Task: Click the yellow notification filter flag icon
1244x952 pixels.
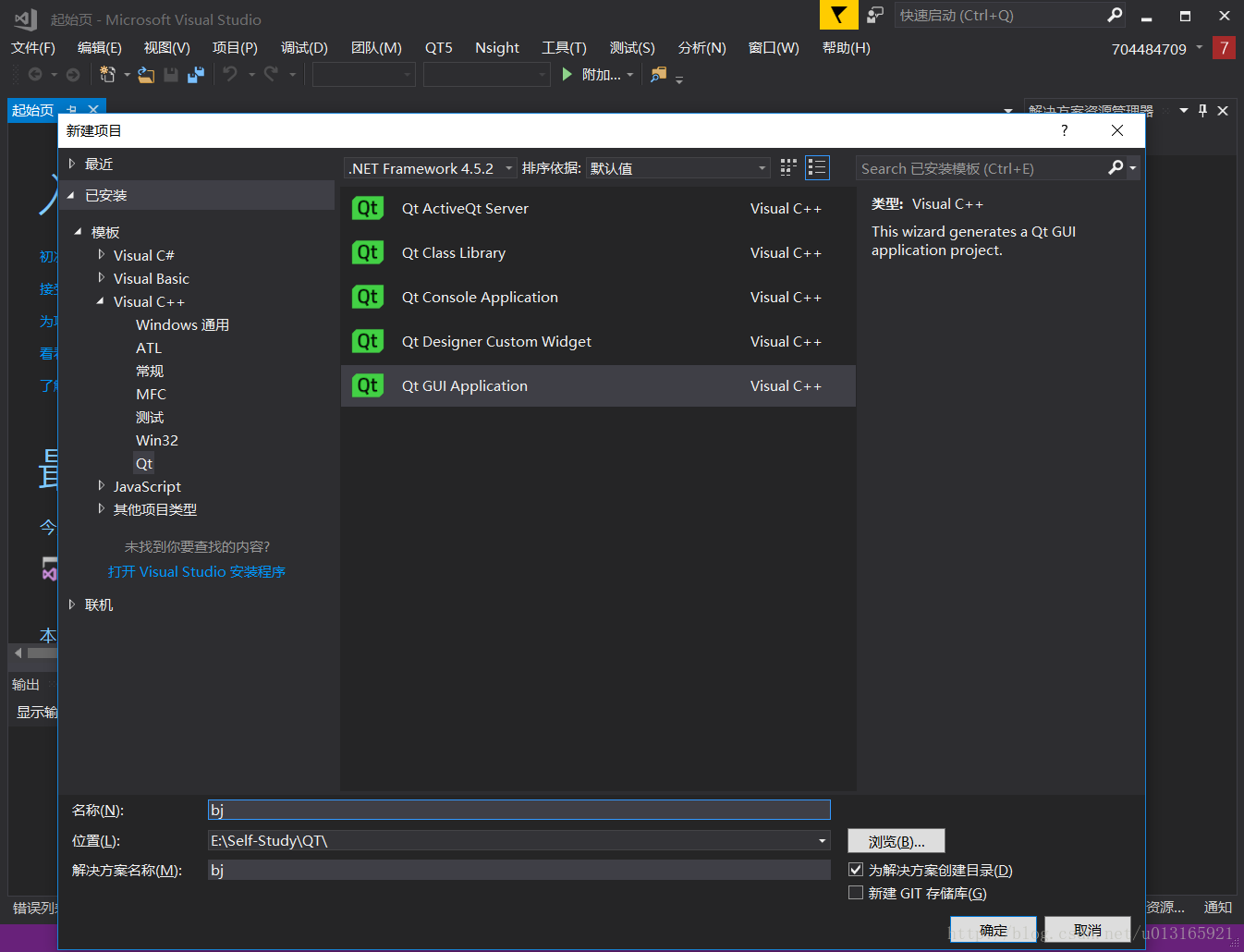Action: pos(838,15)
